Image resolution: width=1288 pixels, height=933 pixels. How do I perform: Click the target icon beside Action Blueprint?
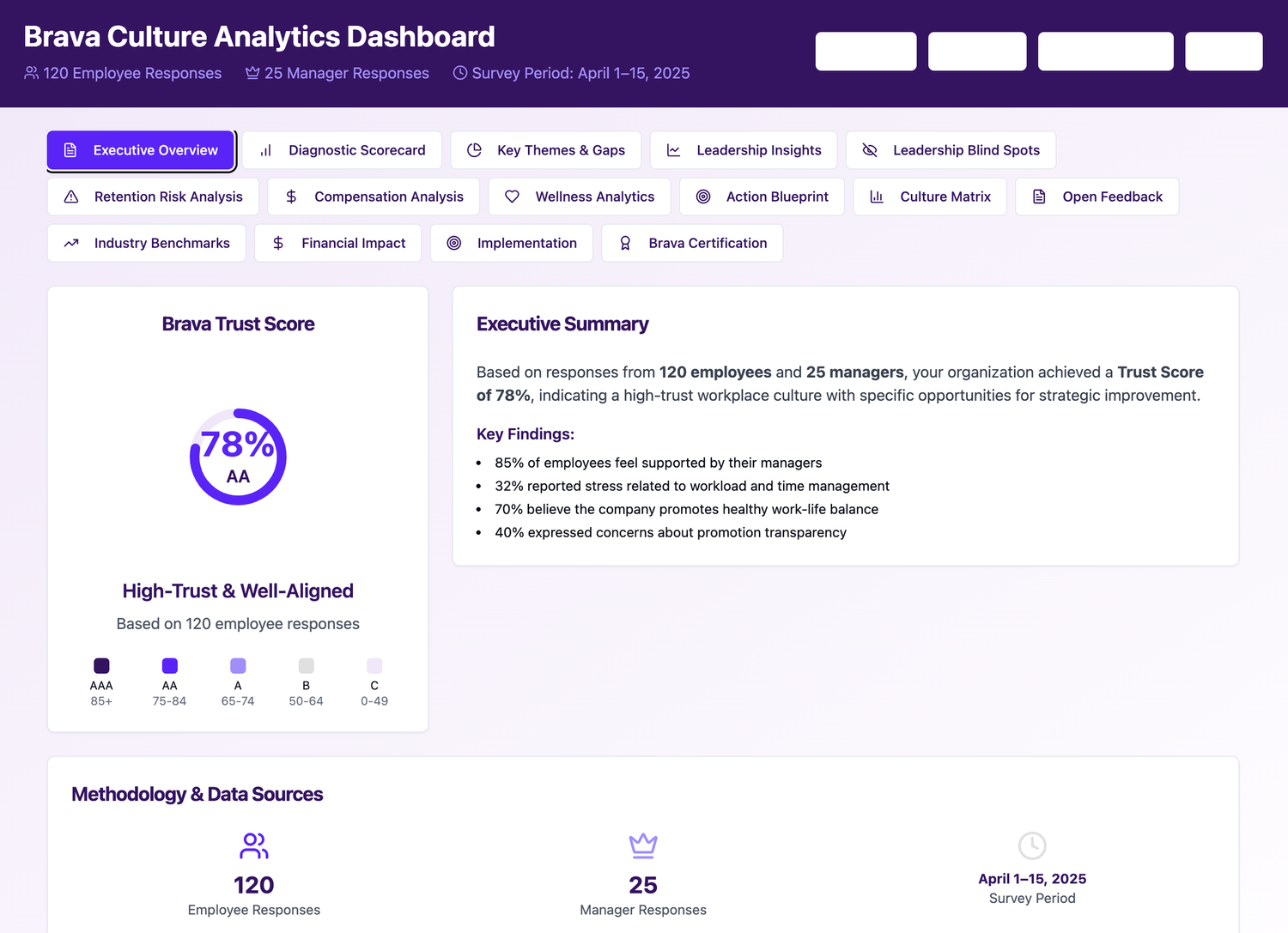pos(703,197)
